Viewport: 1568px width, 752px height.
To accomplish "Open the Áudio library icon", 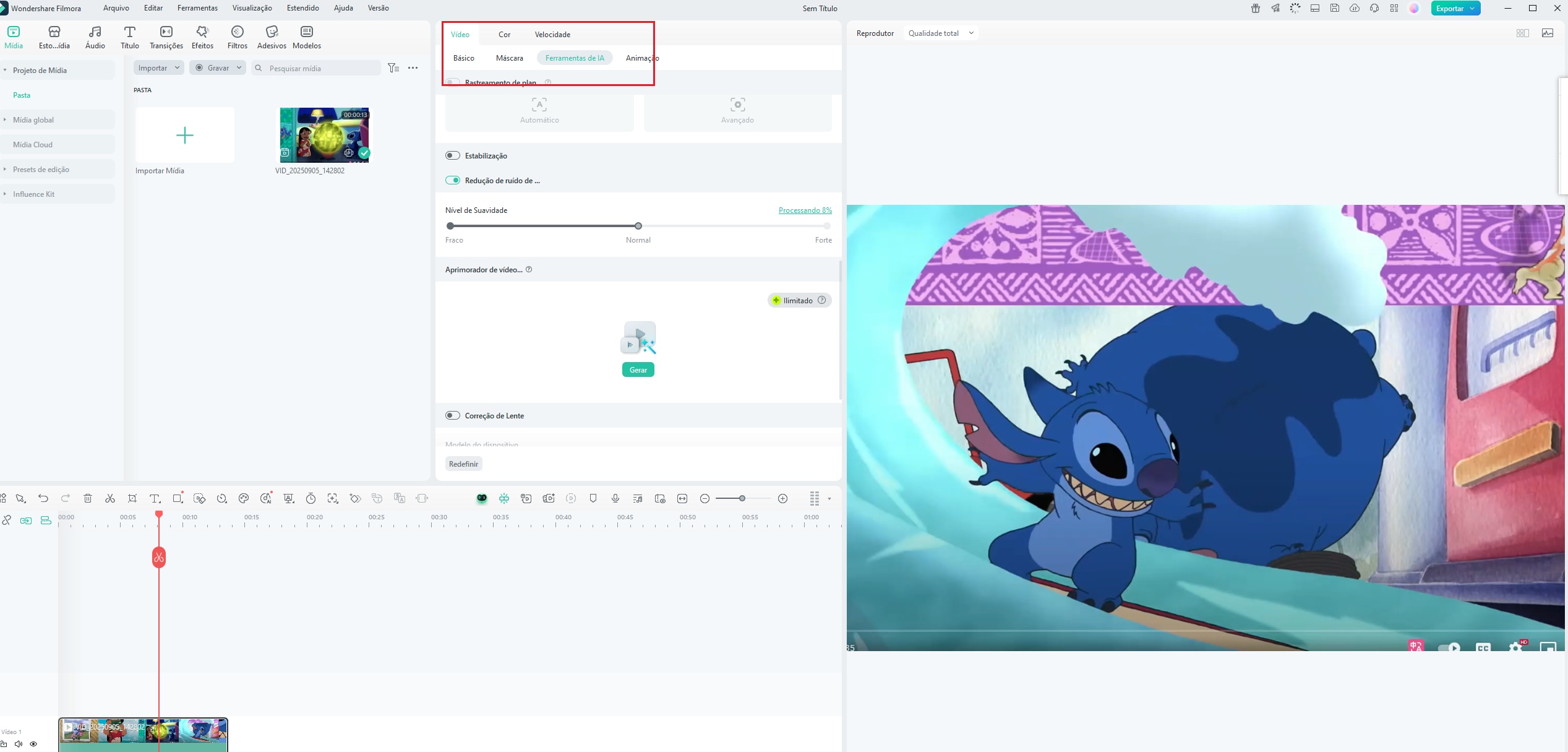I will 95,37.
